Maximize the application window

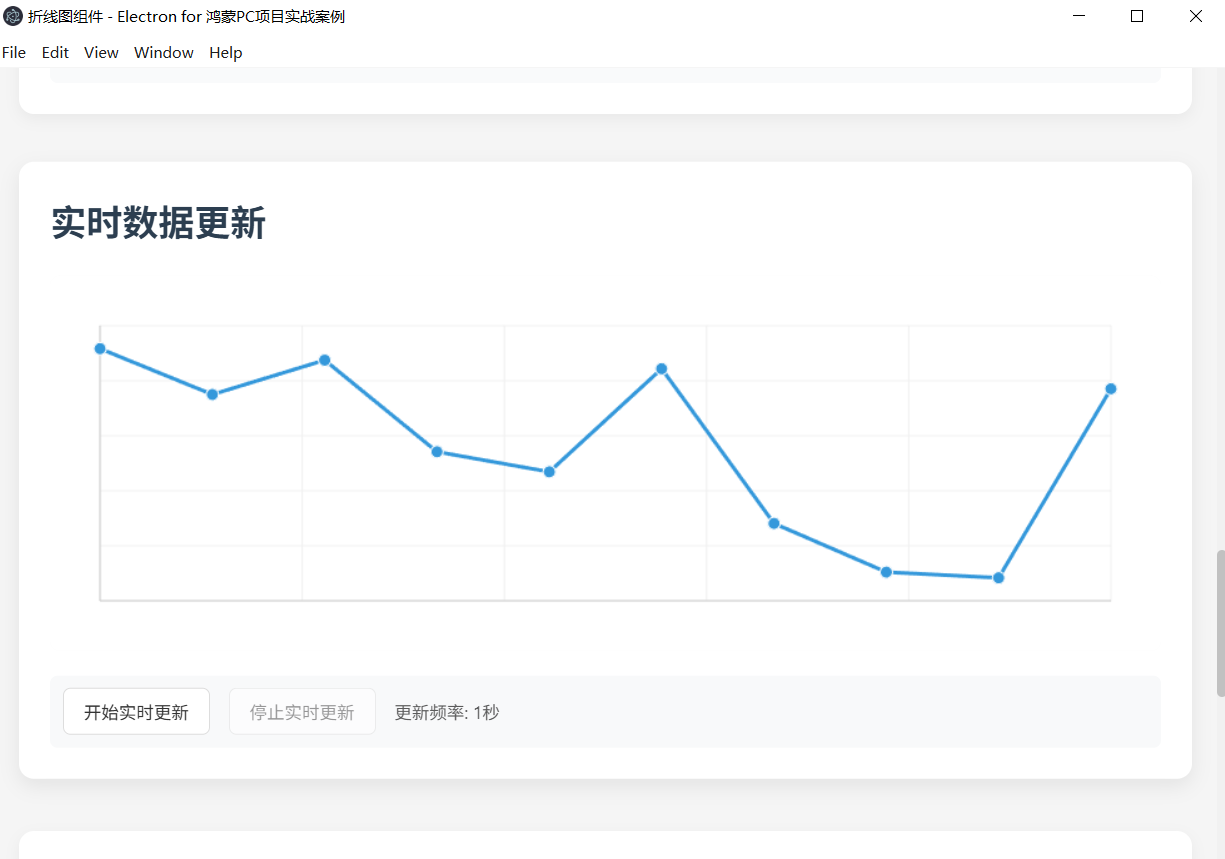click(1137, 16)
